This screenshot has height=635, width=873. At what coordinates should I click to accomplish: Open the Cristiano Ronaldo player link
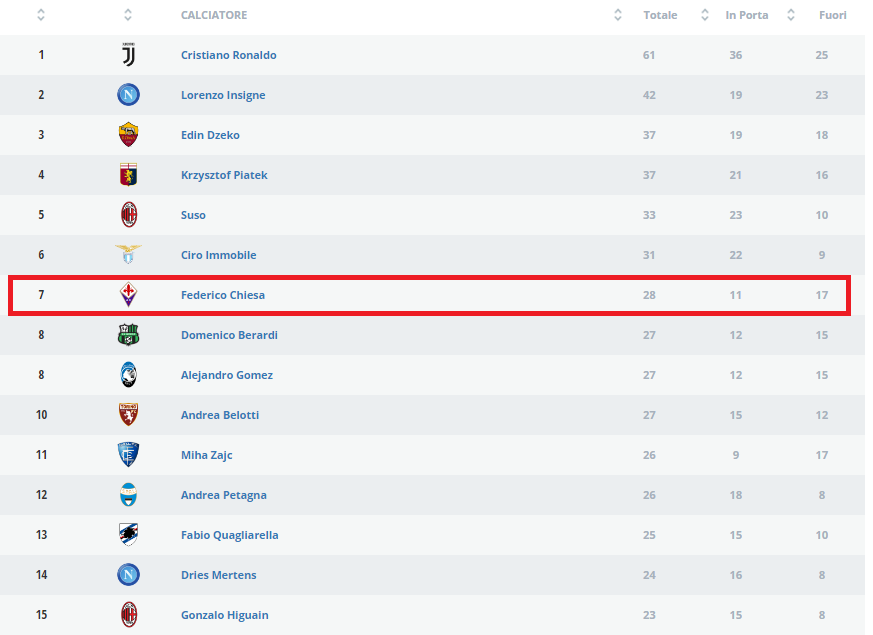tap(229, 55)
